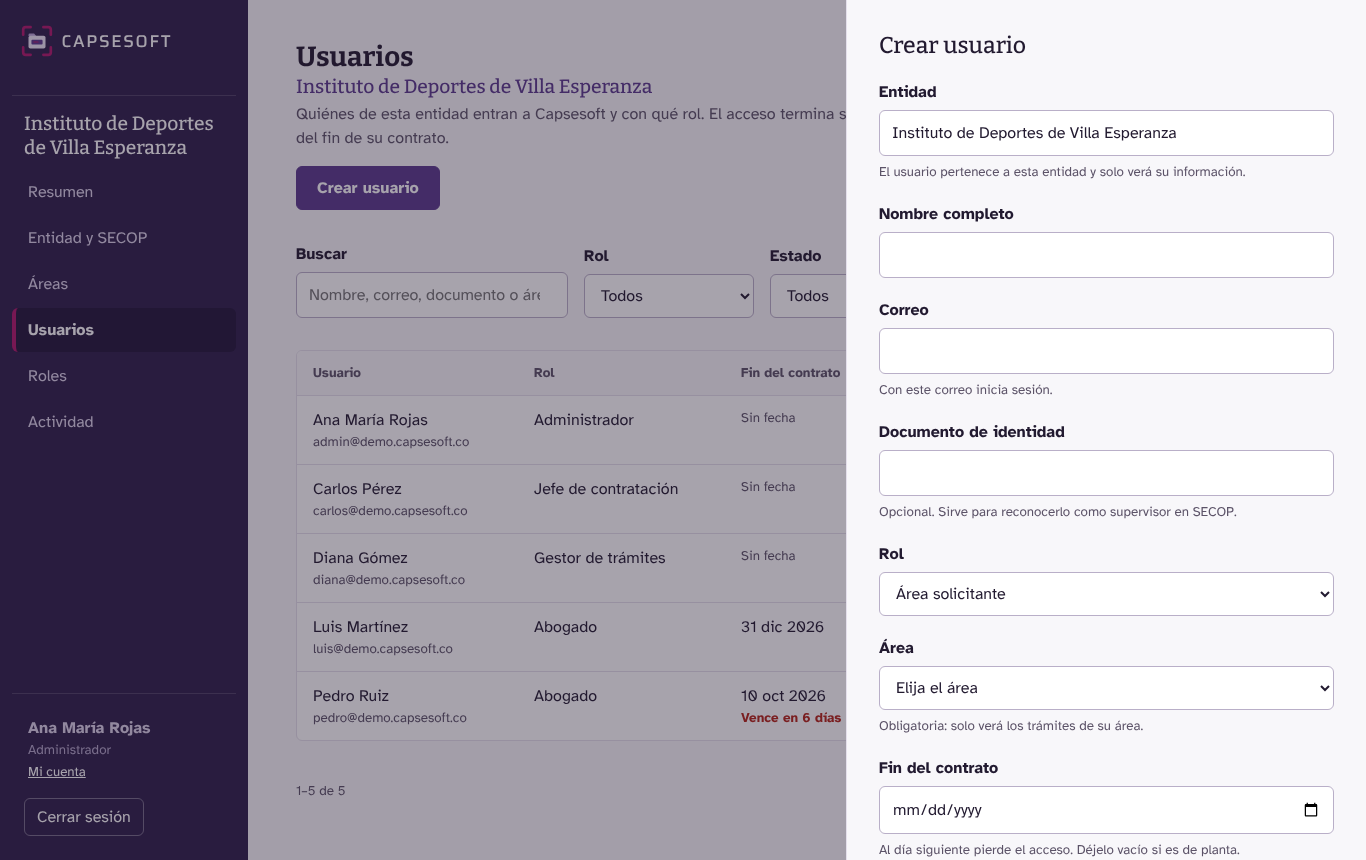Open Entidad y SECOP in the sidebar

coord(124,238)
